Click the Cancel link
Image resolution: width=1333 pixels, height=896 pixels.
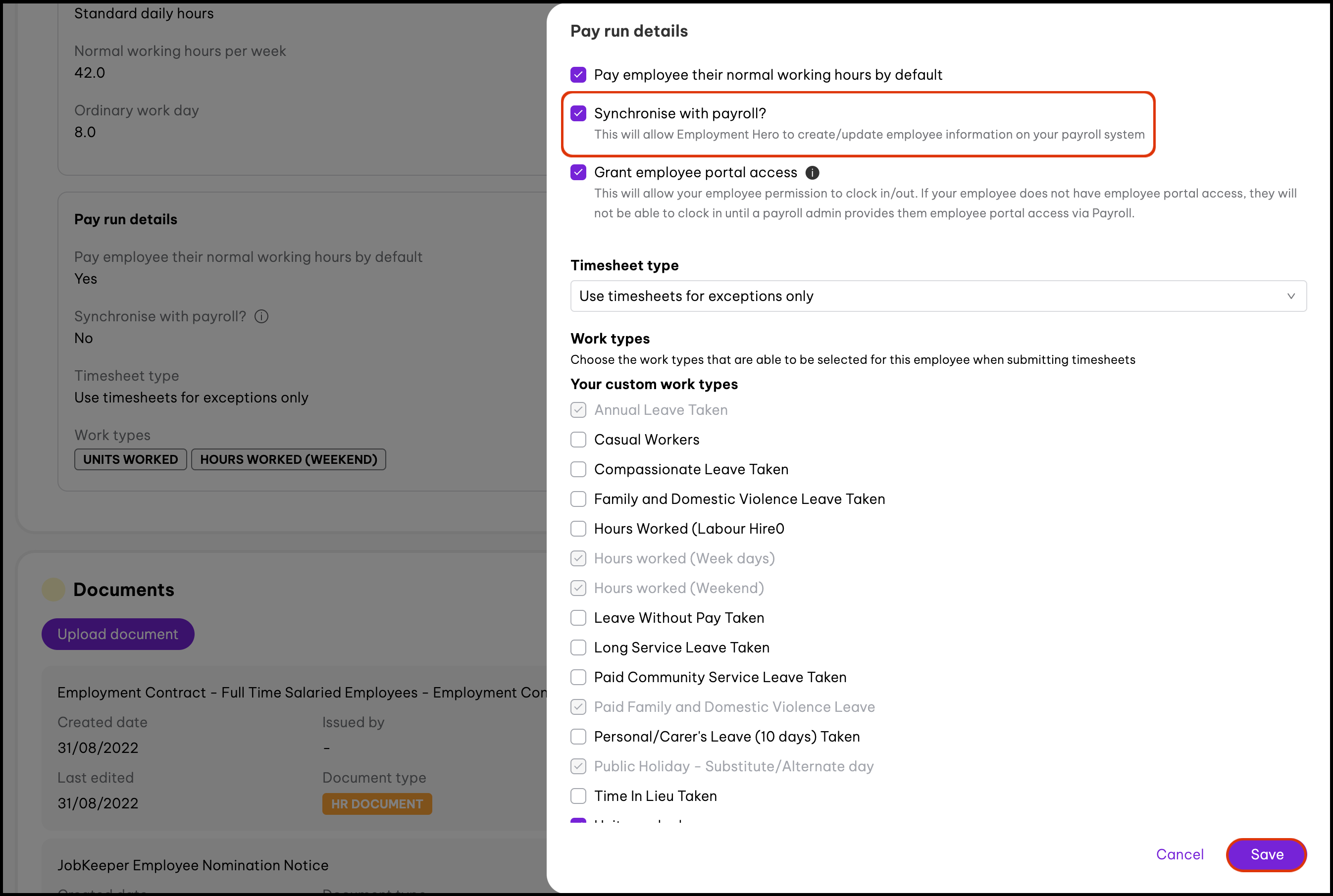tap(1179, 854)
